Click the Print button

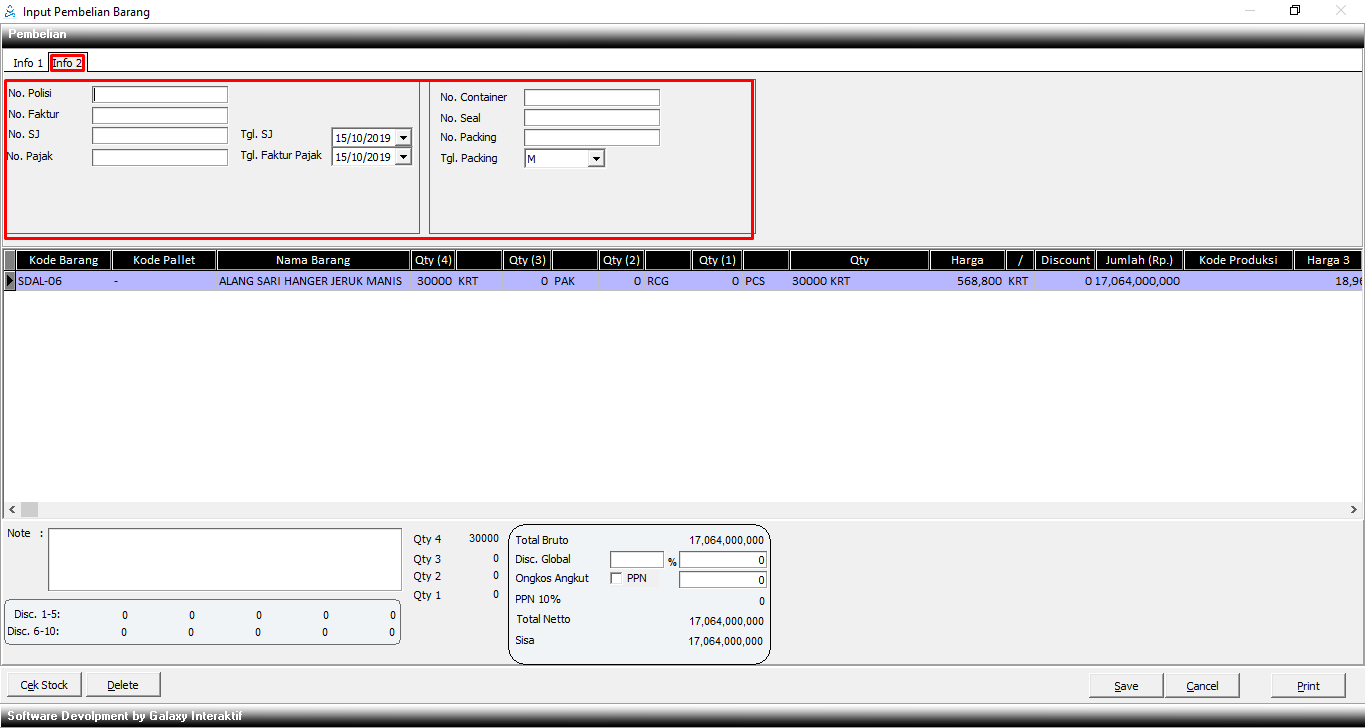pyautogui.click(x=1308, y=686)
